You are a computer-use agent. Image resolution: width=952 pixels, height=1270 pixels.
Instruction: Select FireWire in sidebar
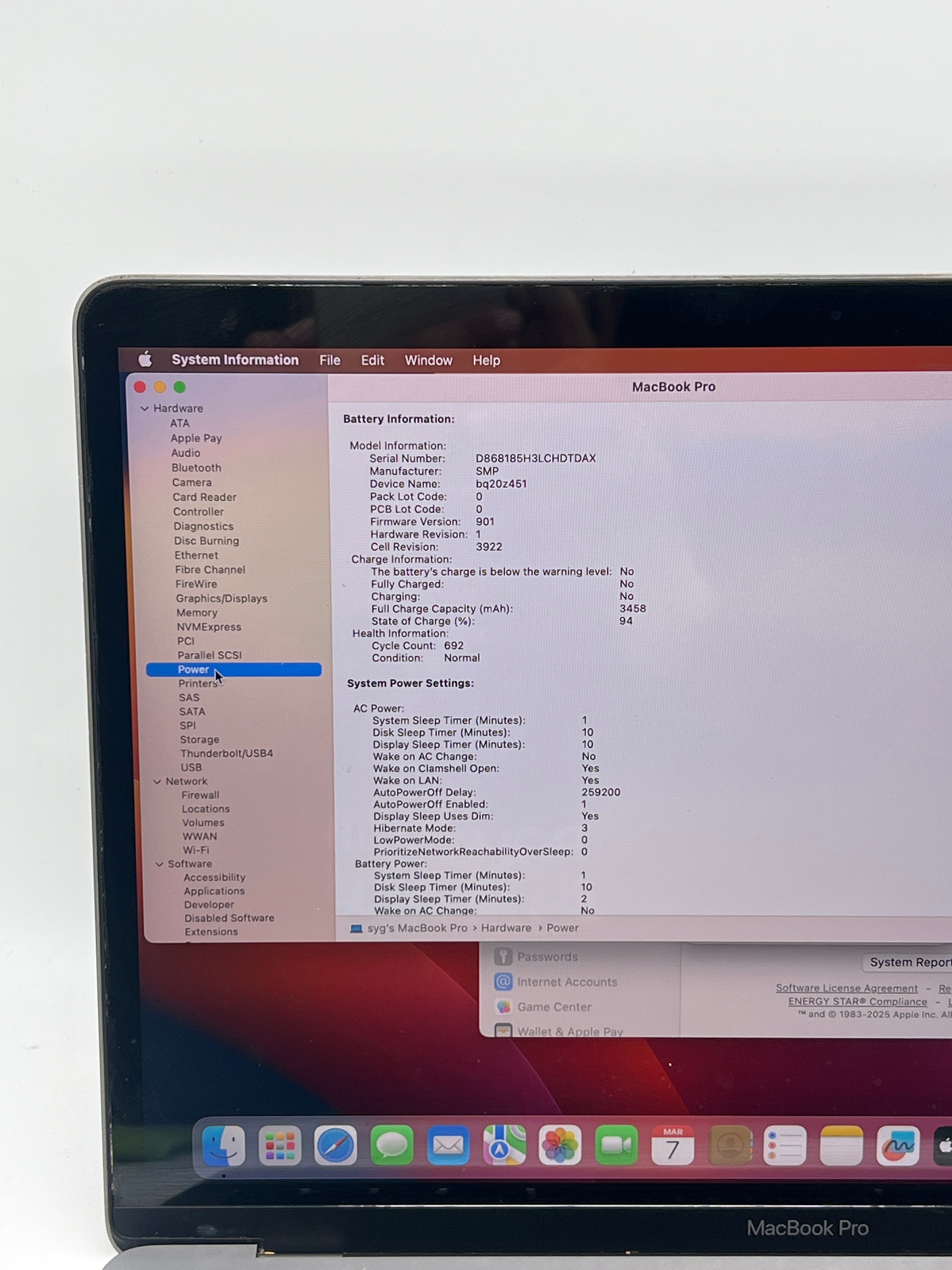pos(196,584)
